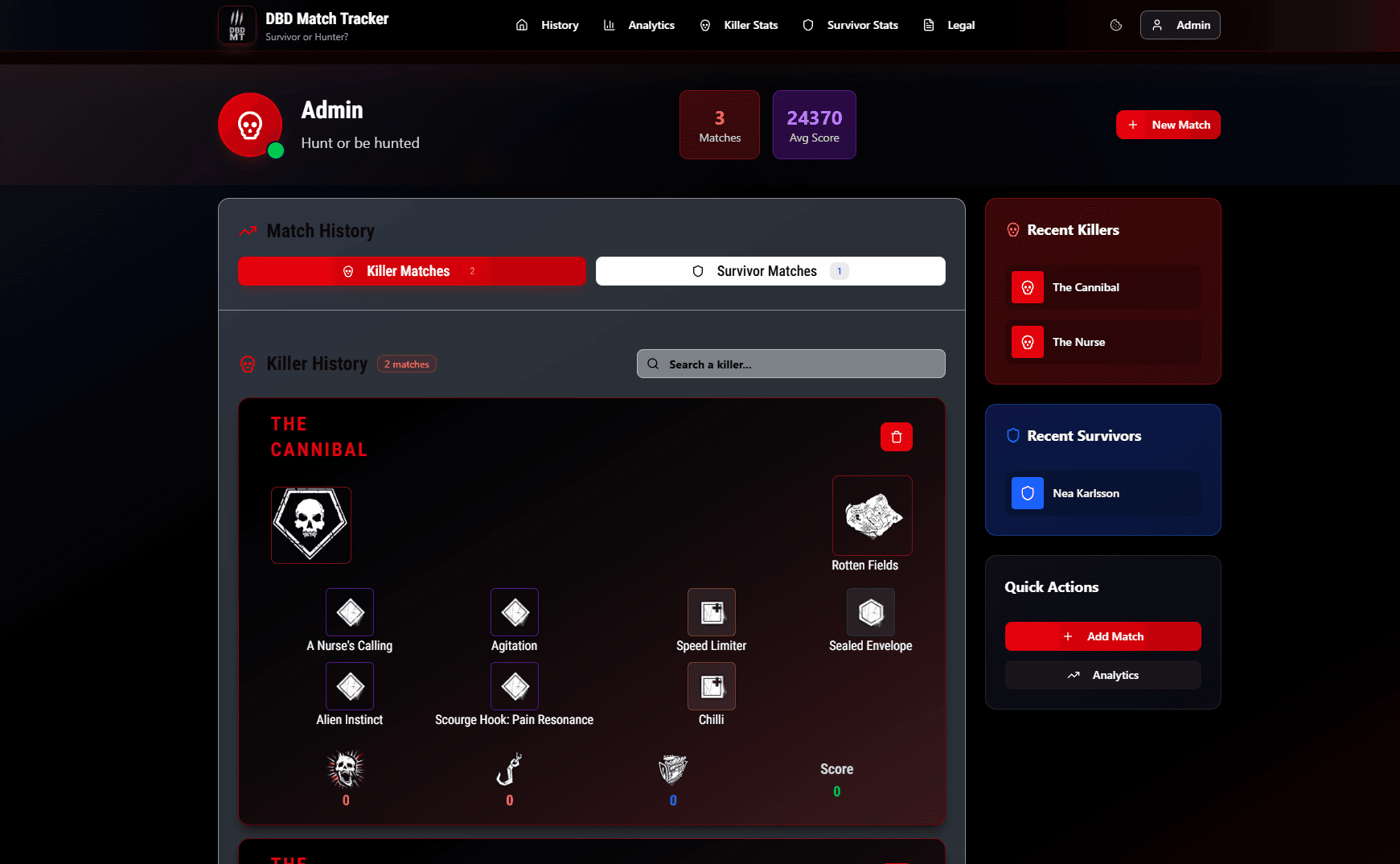
Task: Click the DBD MT logo icon
Action: pos(237,25)
